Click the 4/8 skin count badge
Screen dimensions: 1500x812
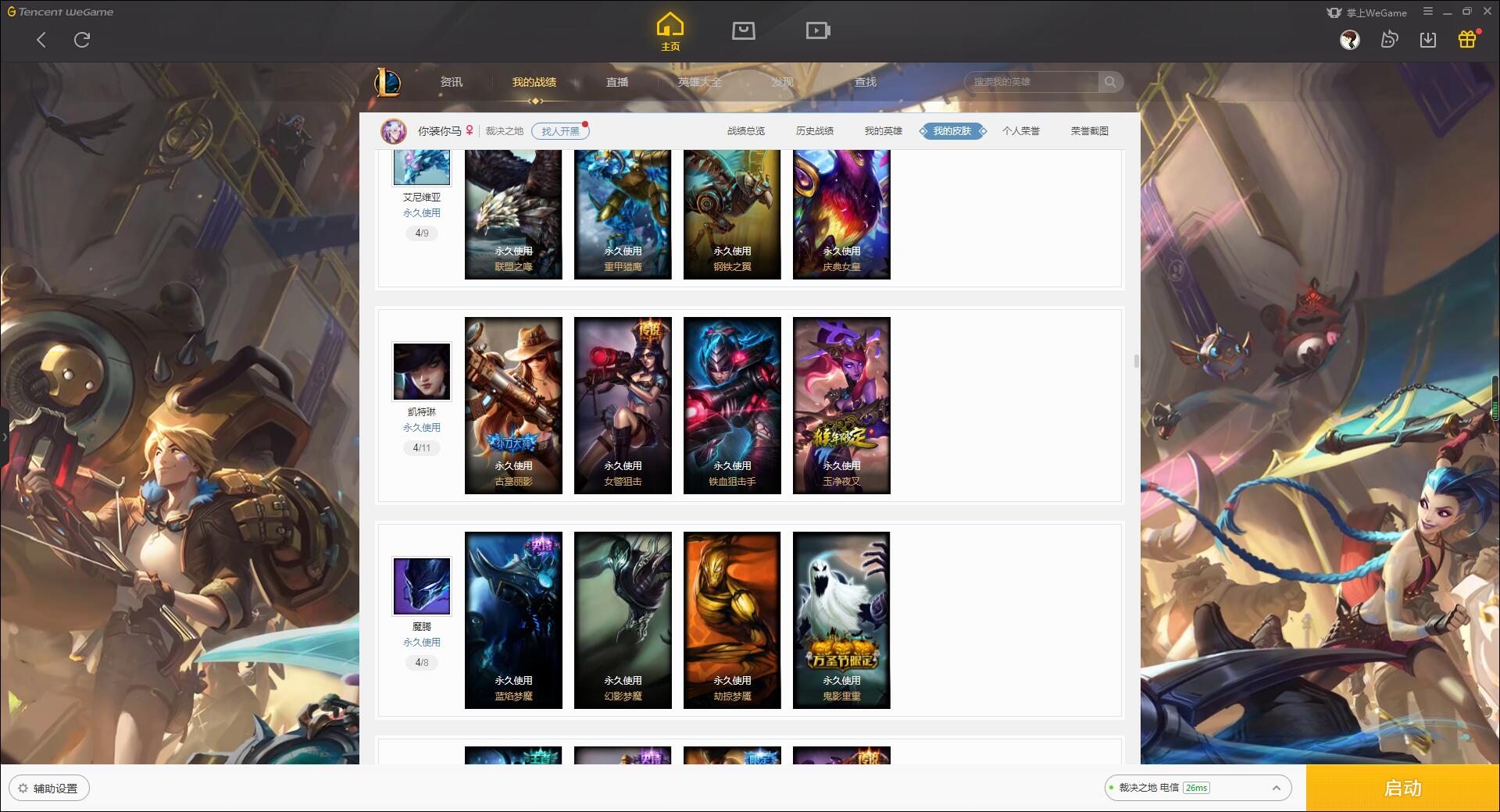click(422, 662)
